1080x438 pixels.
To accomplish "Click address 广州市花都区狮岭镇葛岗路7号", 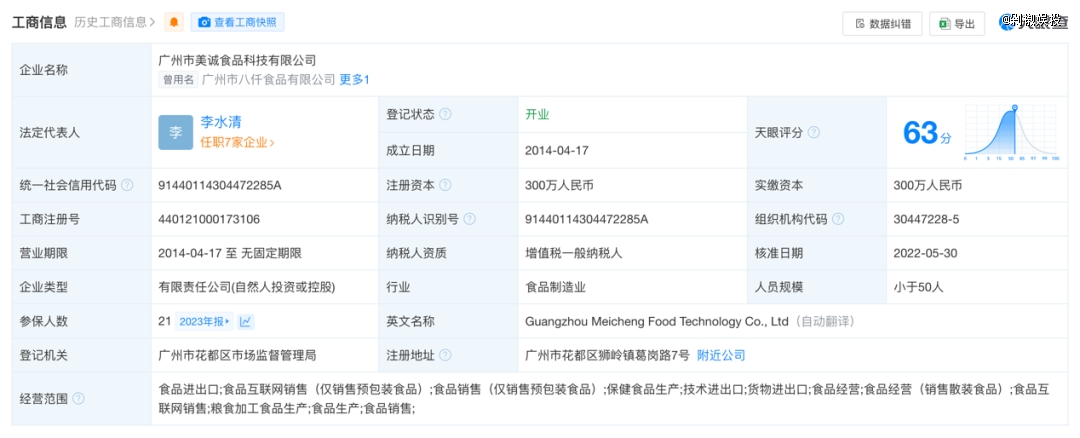I will [607, 355].
